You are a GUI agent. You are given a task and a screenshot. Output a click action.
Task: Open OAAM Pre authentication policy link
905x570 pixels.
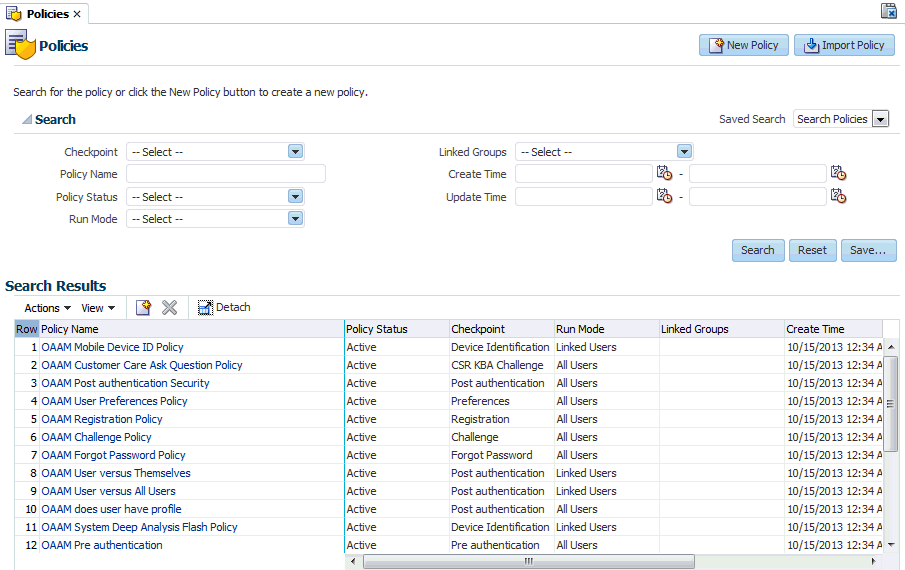coord(102,545)
